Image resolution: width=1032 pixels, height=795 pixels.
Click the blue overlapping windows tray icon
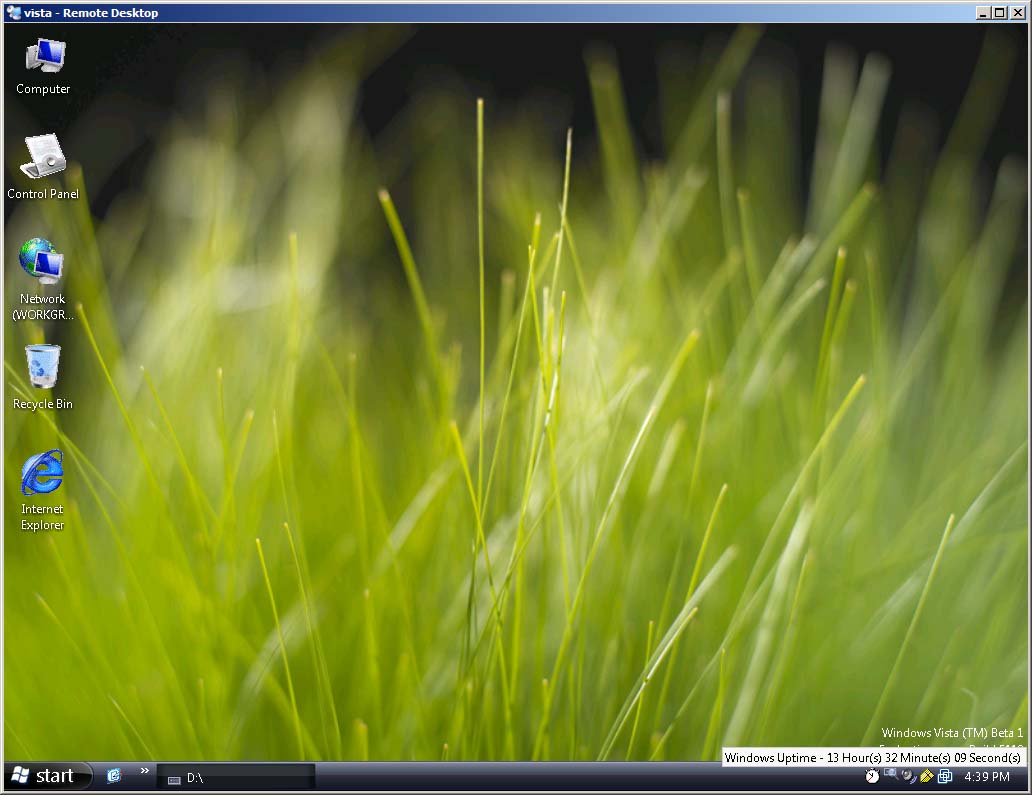(945, 777)
